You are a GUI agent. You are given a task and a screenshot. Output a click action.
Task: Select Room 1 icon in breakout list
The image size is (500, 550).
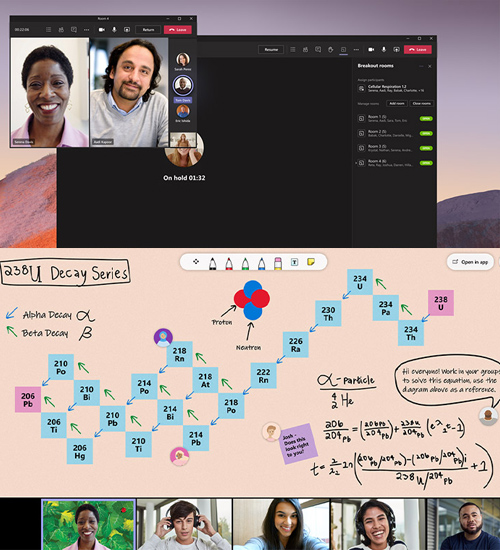click(x=361, y=119)
